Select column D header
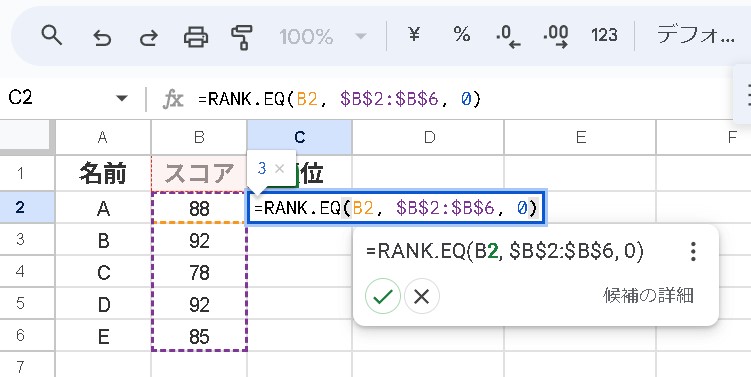This screenshot has height=377, width=751. click(428, 137)
